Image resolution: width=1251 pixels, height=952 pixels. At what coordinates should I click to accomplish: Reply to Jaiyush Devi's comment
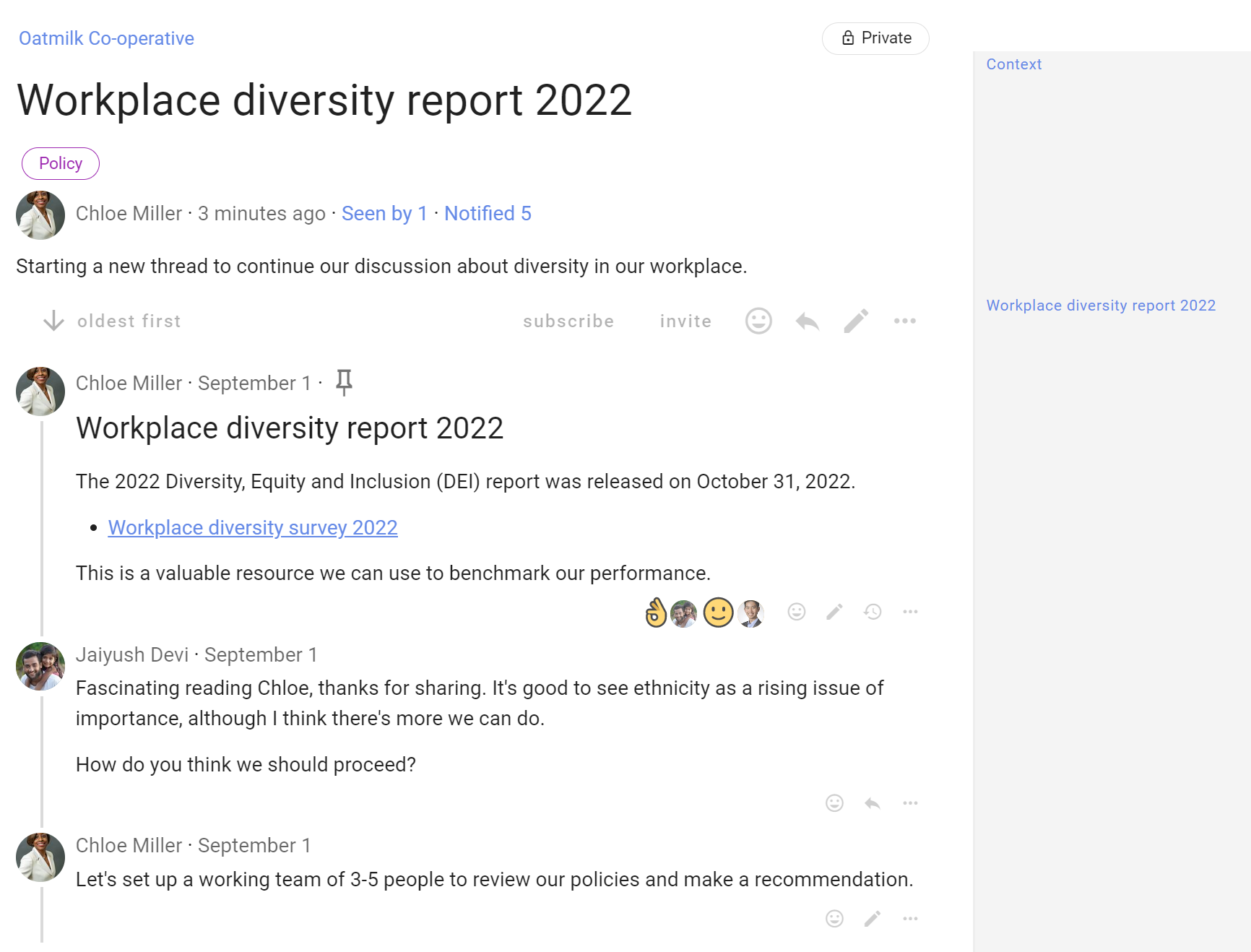coord(873,803)
